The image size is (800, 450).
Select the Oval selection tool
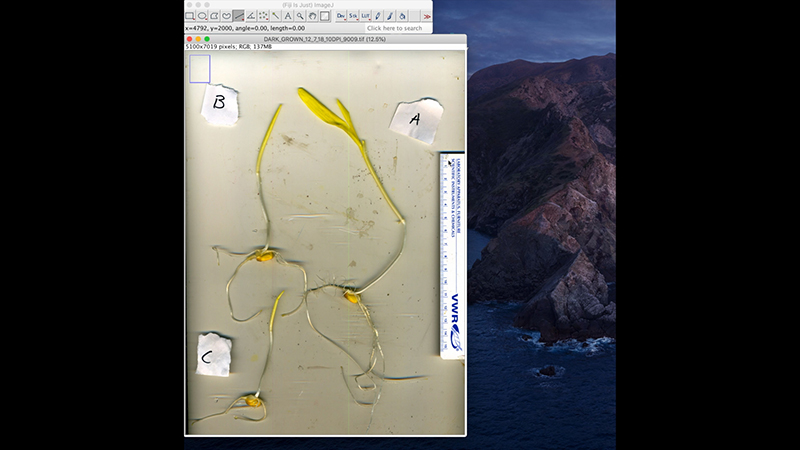[x=202, y=16]
